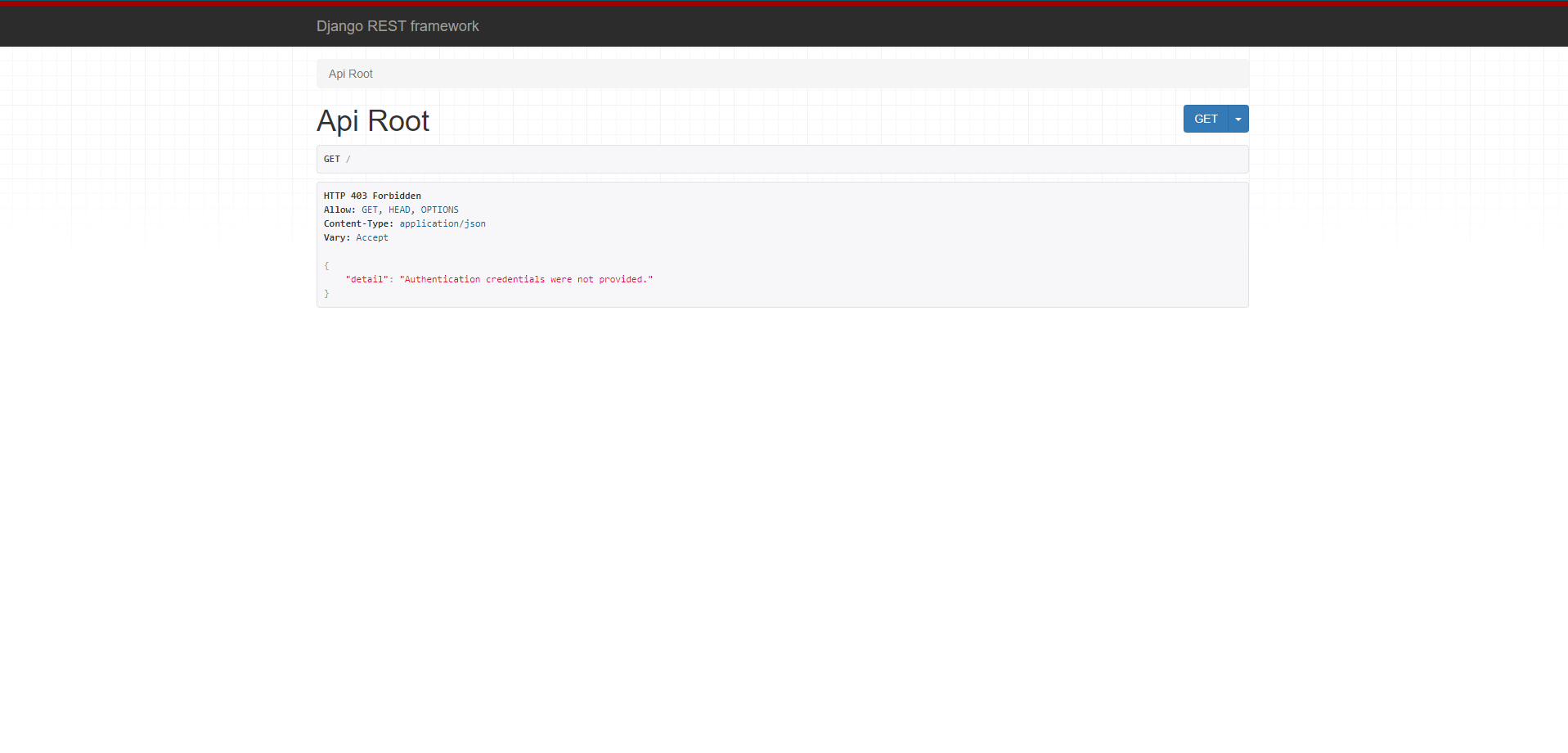Click the opening brace of the JSON body
The width and height of the screenshot is (1568, 753).
[x=326, y=265]
